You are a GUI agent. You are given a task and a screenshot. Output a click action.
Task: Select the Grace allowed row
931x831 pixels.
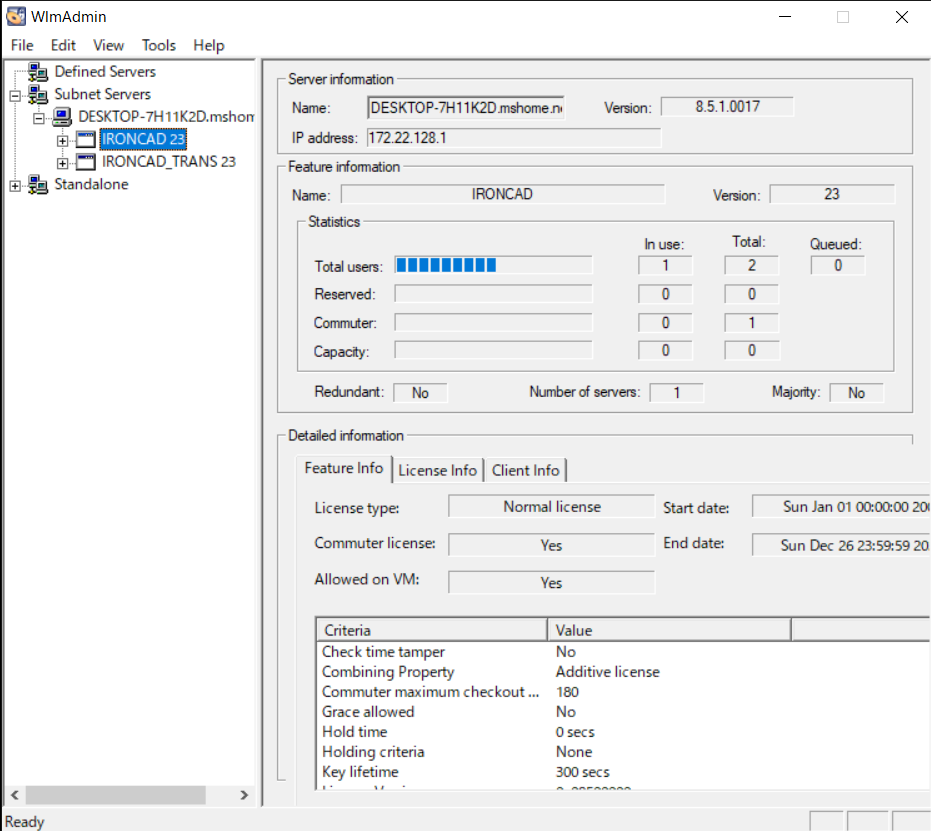click(623, 712)
